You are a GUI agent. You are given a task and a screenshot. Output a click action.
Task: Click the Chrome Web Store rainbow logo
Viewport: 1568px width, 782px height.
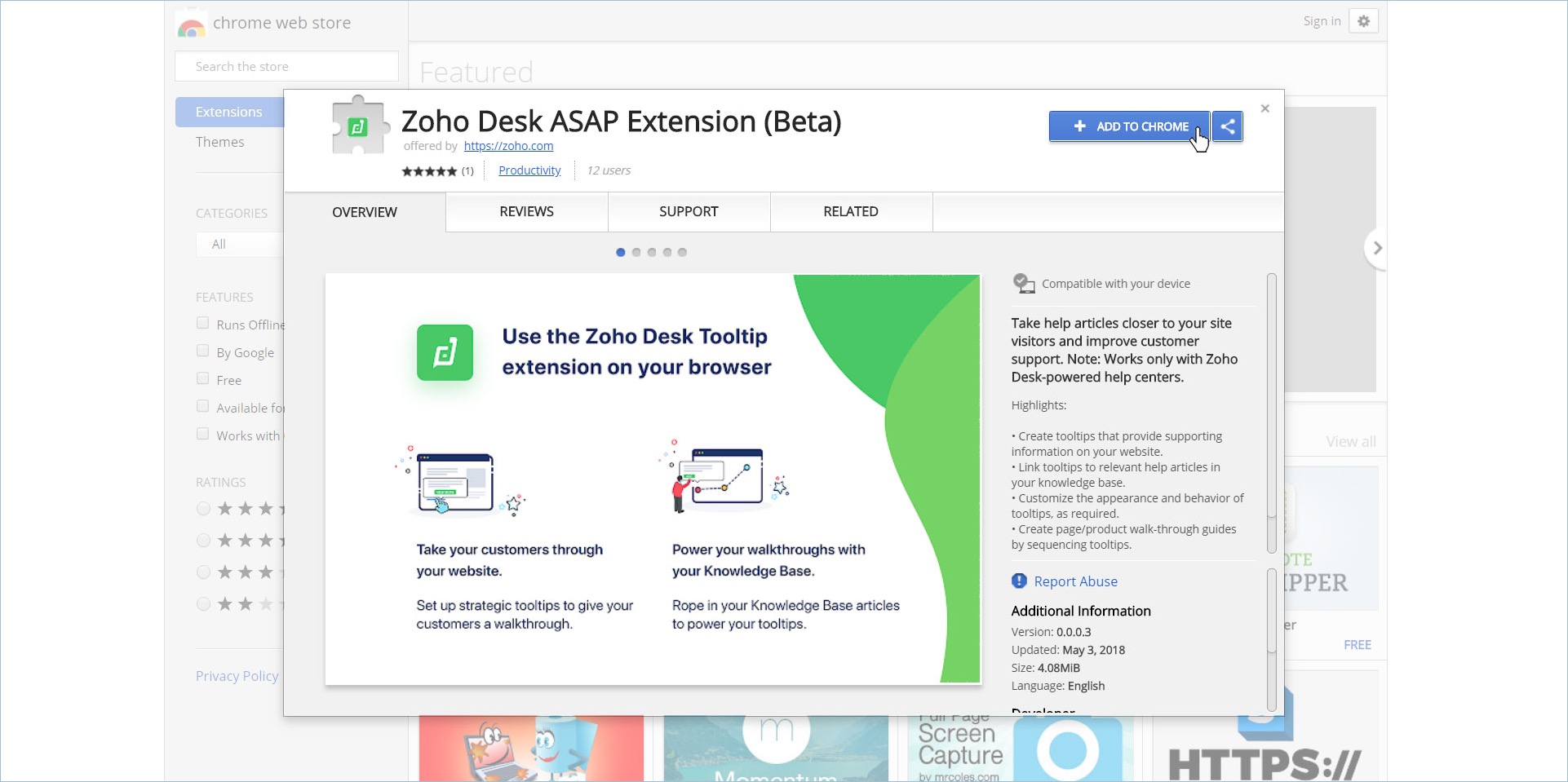192,25
